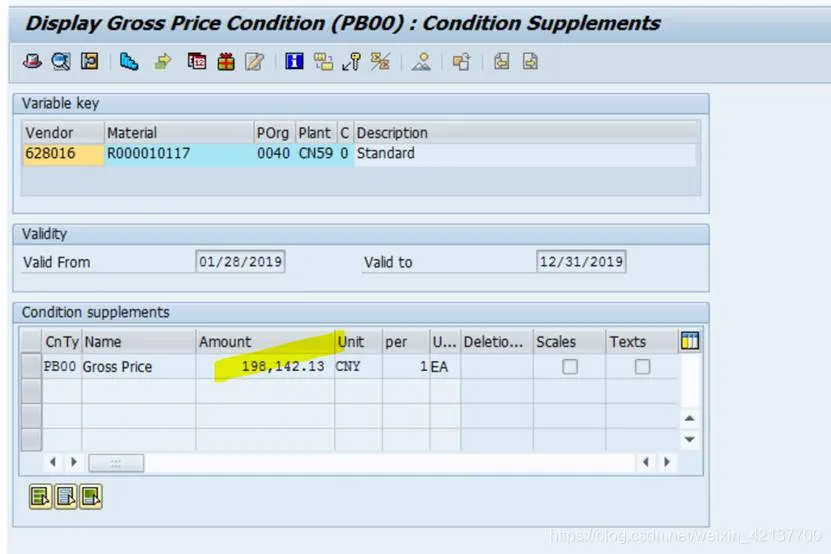831x554 pixels.
Task: Go to next condition page icon
Action: point(530,61)
